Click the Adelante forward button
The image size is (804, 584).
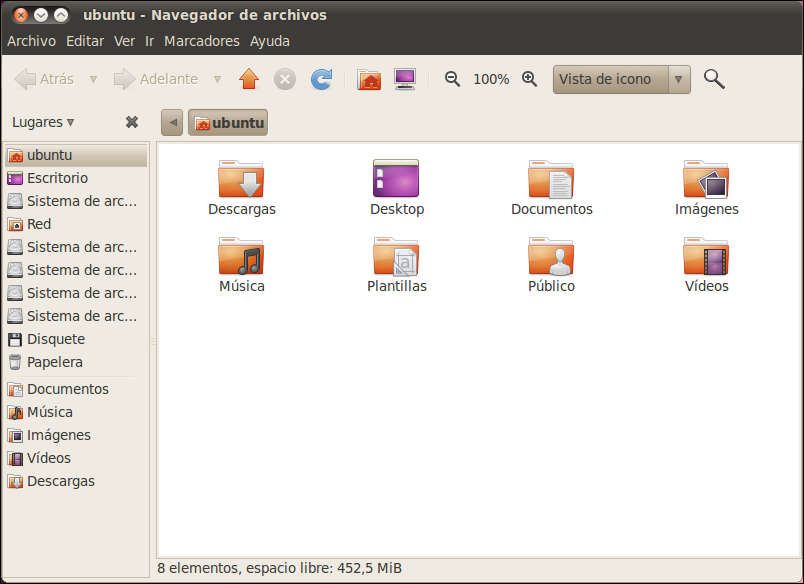point(156,79)
